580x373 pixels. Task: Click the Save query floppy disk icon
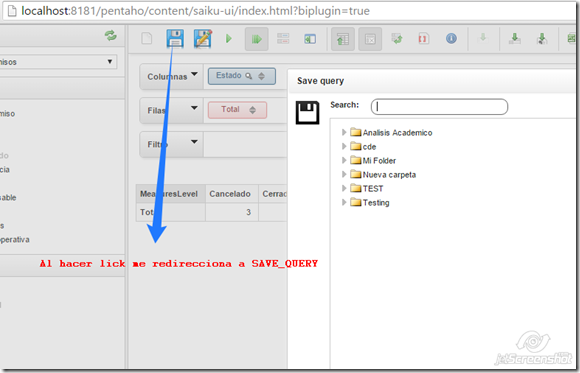click(x=175, y=38)
